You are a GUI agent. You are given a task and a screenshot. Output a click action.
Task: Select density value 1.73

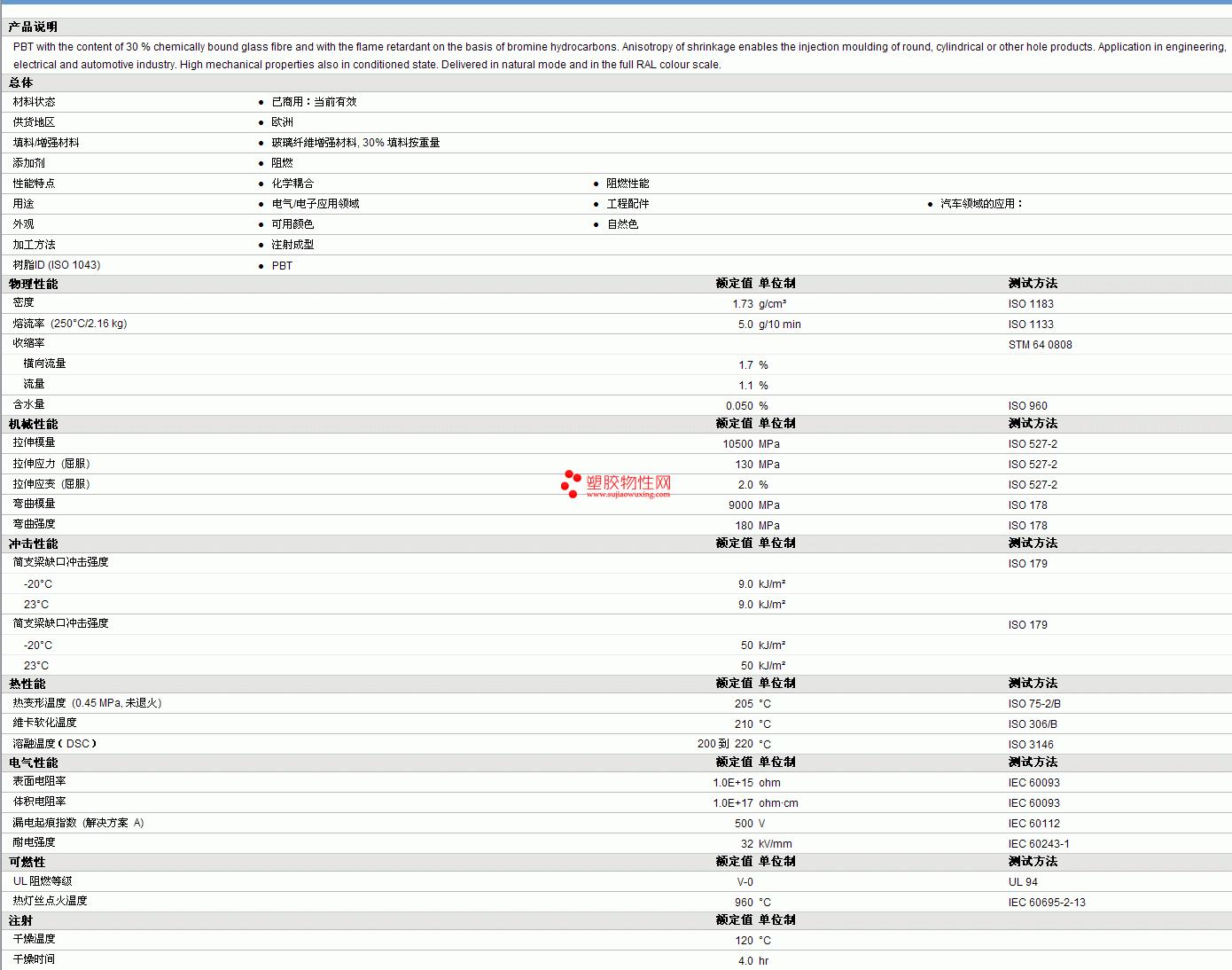[743, 304]
